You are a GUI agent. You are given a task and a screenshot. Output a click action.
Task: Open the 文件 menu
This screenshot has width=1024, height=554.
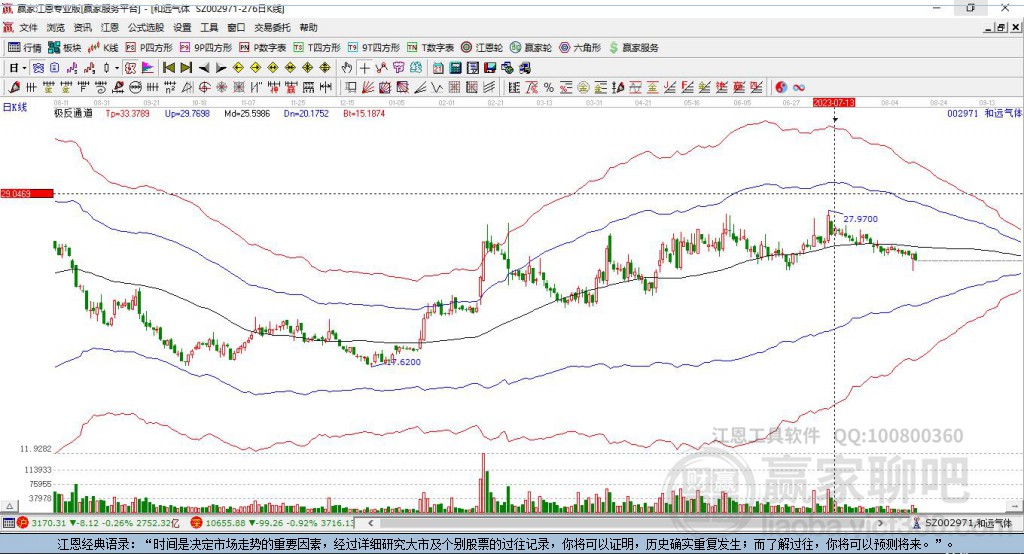28,27
